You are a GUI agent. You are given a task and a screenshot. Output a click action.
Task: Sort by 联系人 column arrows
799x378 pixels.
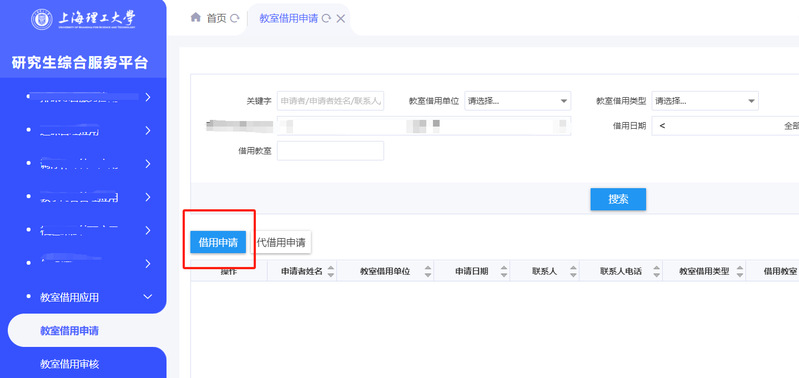[573, 272]
